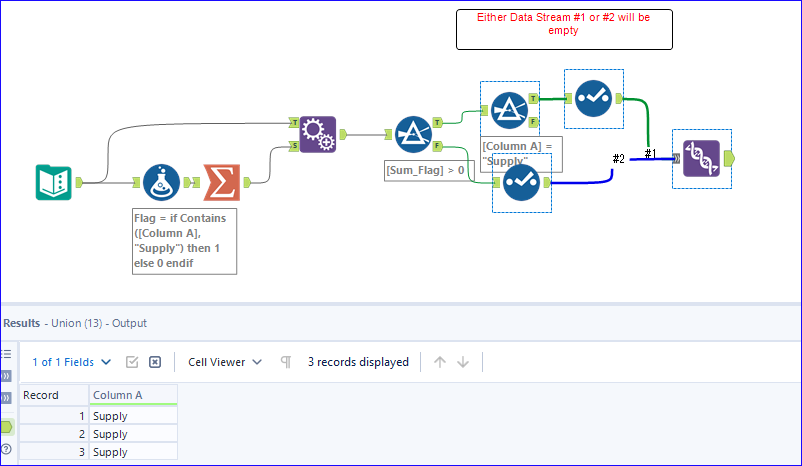
Task: Click the S input anchor of Append Fields
Action: point(294,146)
